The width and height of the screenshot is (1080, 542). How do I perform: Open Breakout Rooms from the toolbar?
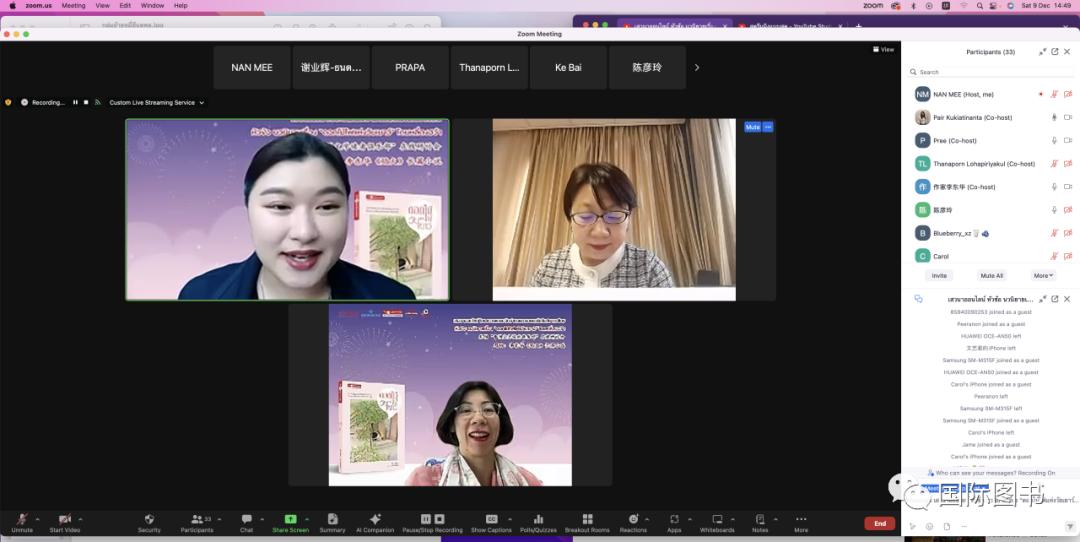(x=587, y=519)
